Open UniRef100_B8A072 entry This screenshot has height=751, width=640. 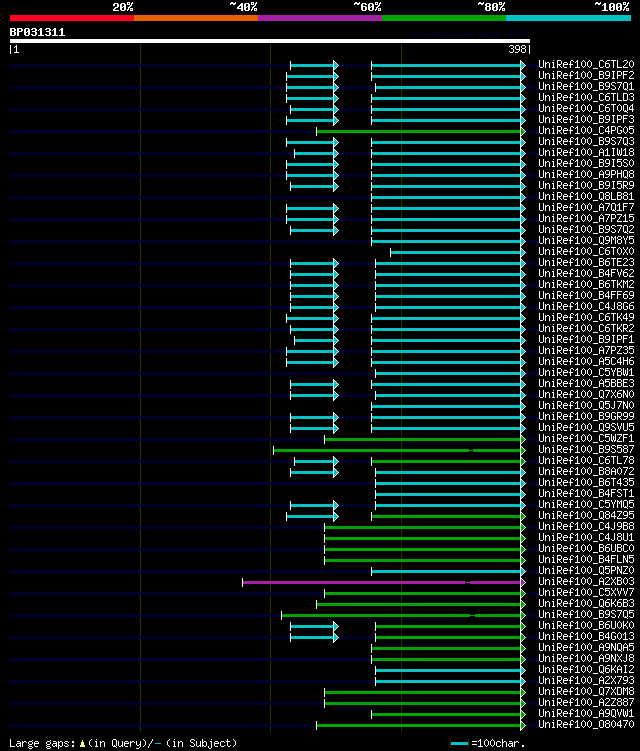click(586, 472)
